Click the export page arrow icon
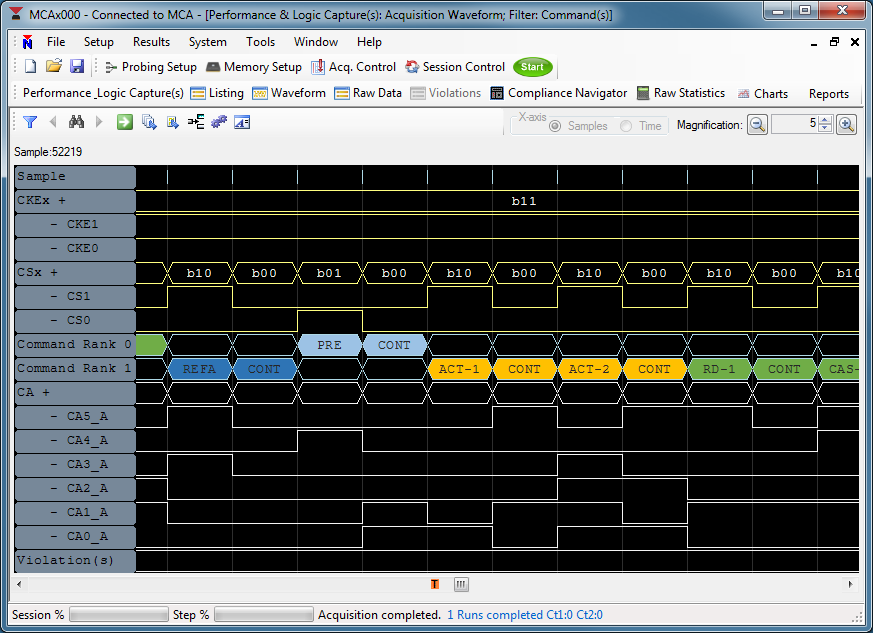This screenshot has width=873, height=633. (173, 122)
